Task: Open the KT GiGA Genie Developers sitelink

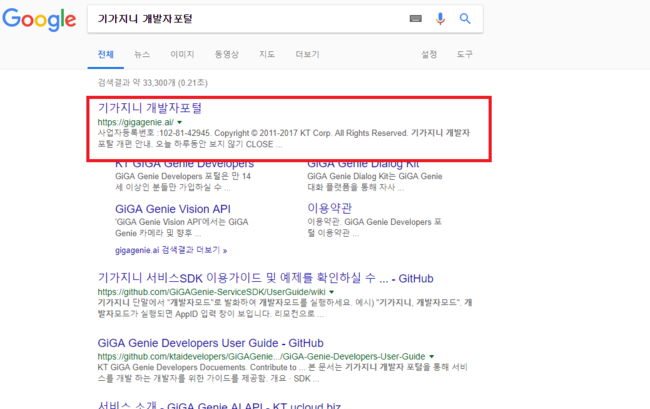Action: (x=184, y=165)
